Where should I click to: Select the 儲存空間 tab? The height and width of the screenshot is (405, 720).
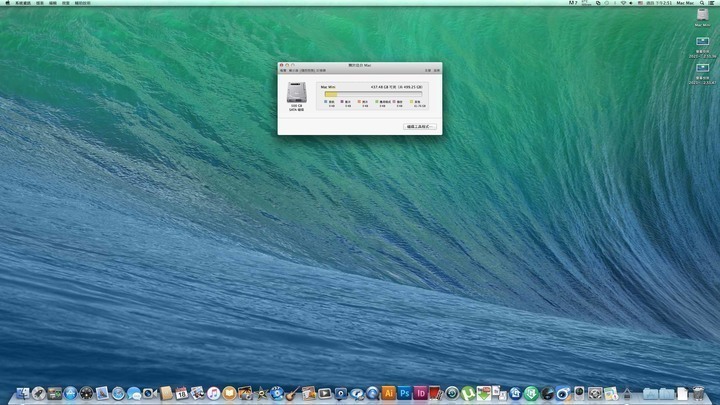[307, 70]
